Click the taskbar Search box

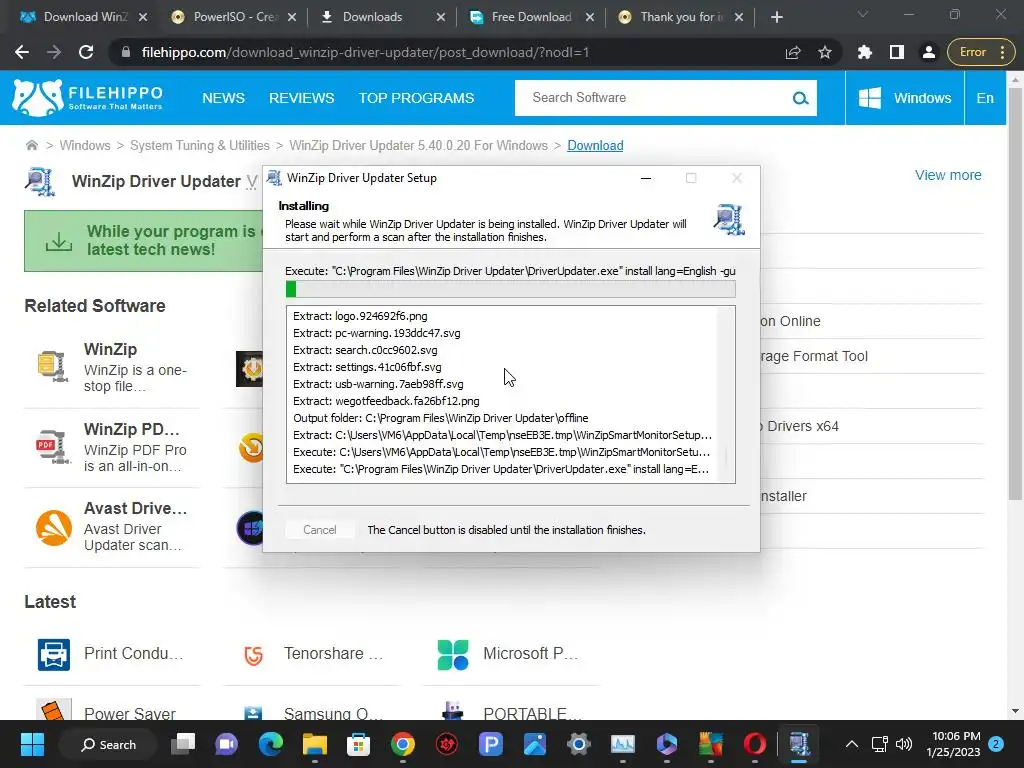108,744
